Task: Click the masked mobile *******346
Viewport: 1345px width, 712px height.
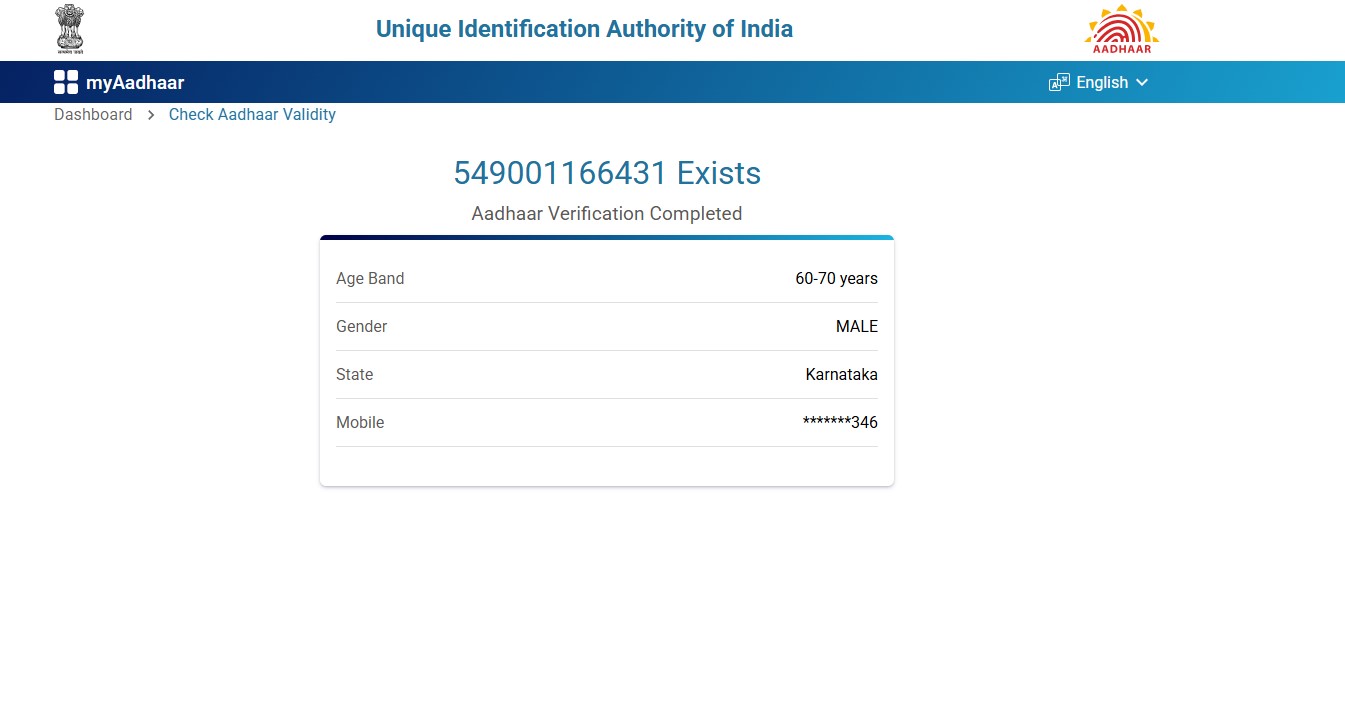Action: [x=840, y=422]
